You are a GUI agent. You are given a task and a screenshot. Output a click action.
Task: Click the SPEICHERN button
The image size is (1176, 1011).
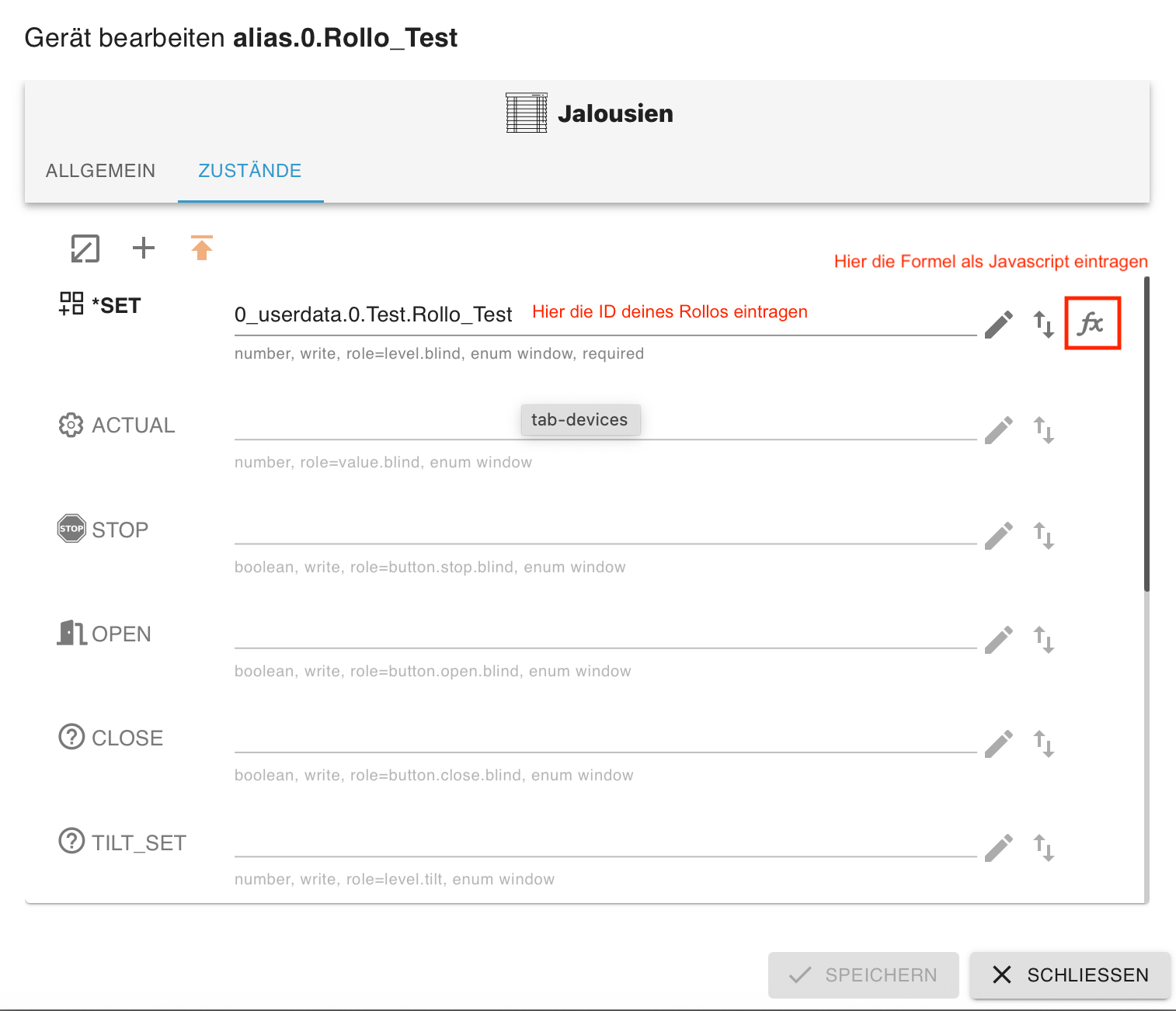click(x=863, y=975)
